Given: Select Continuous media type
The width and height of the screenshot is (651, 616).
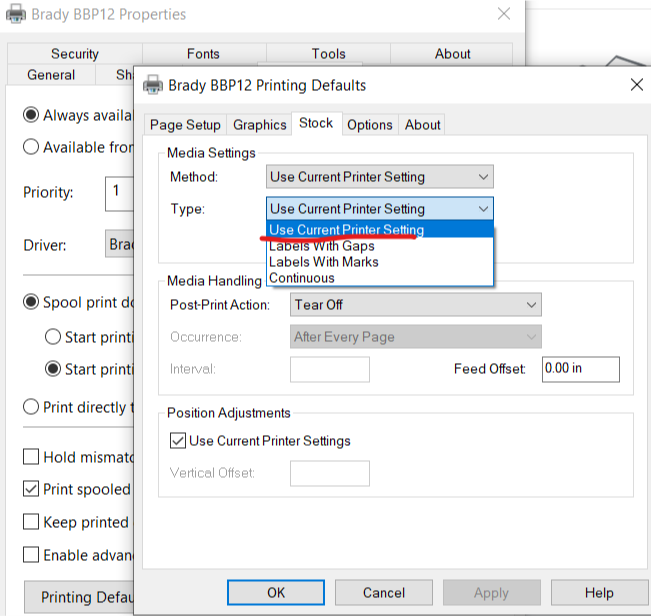Looking at the screenshot, I should (x=302, y=278).
